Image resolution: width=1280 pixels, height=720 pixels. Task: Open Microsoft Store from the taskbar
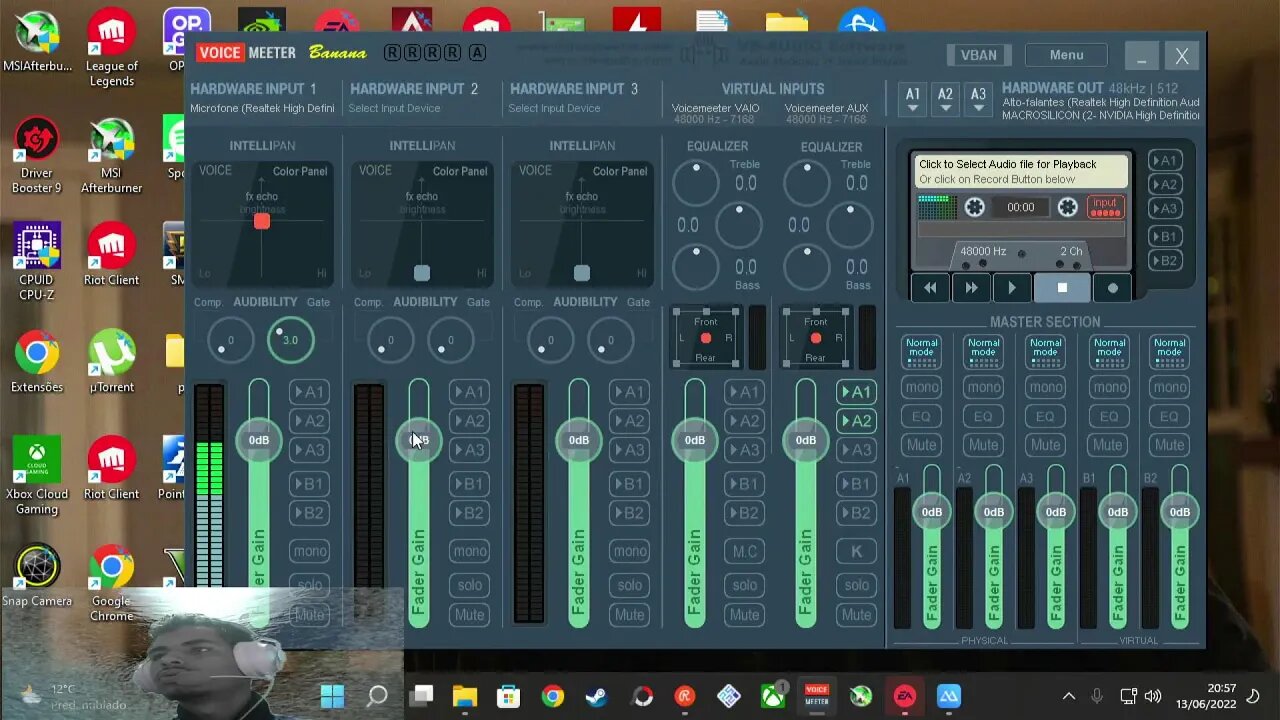pos(509,696)
